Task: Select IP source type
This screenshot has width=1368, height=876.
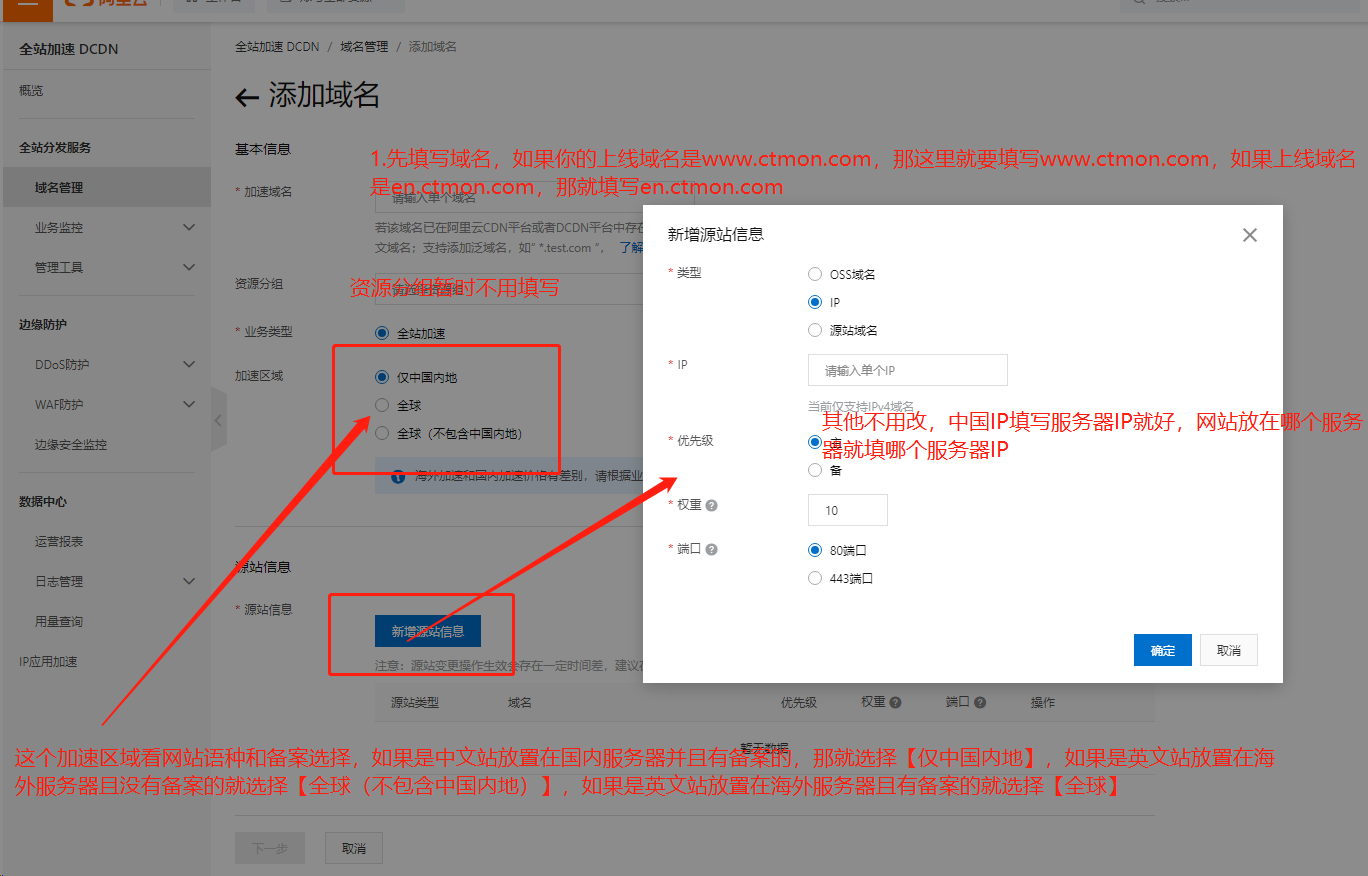Action: click(815, 302)
